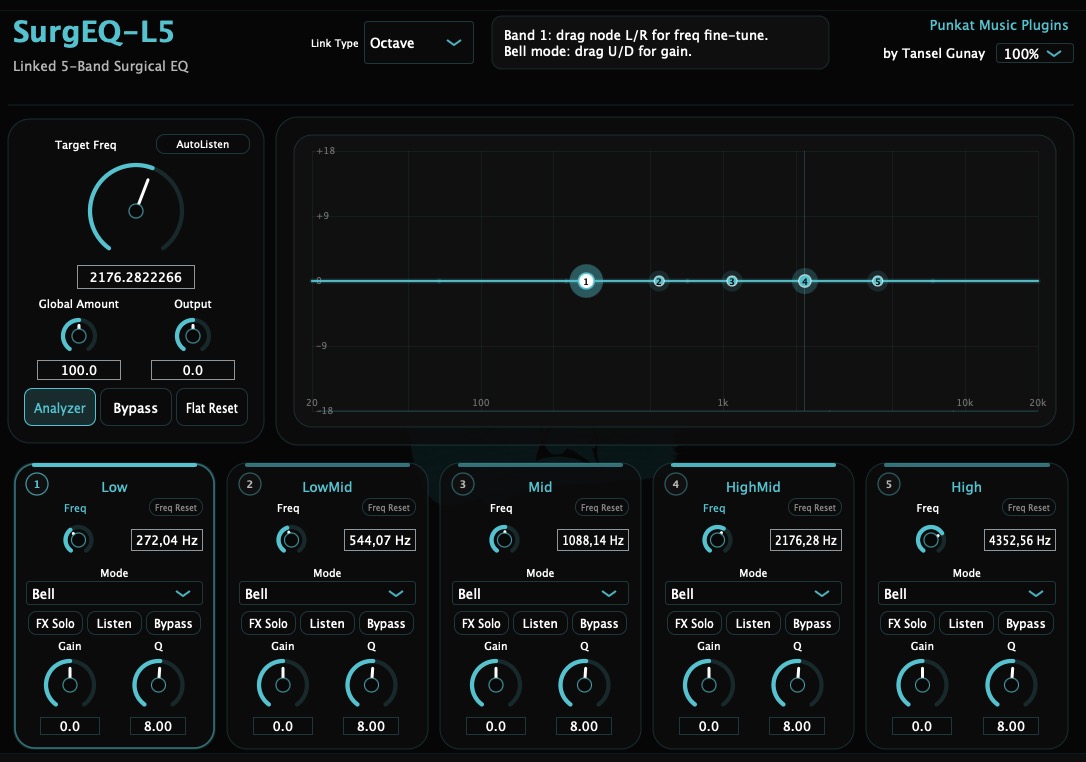Image resolution: width=1086 pixels, height=762 pixels.
Task: Click the band 2 number badge
Action: pyautogui.click(x=250, y=484)
